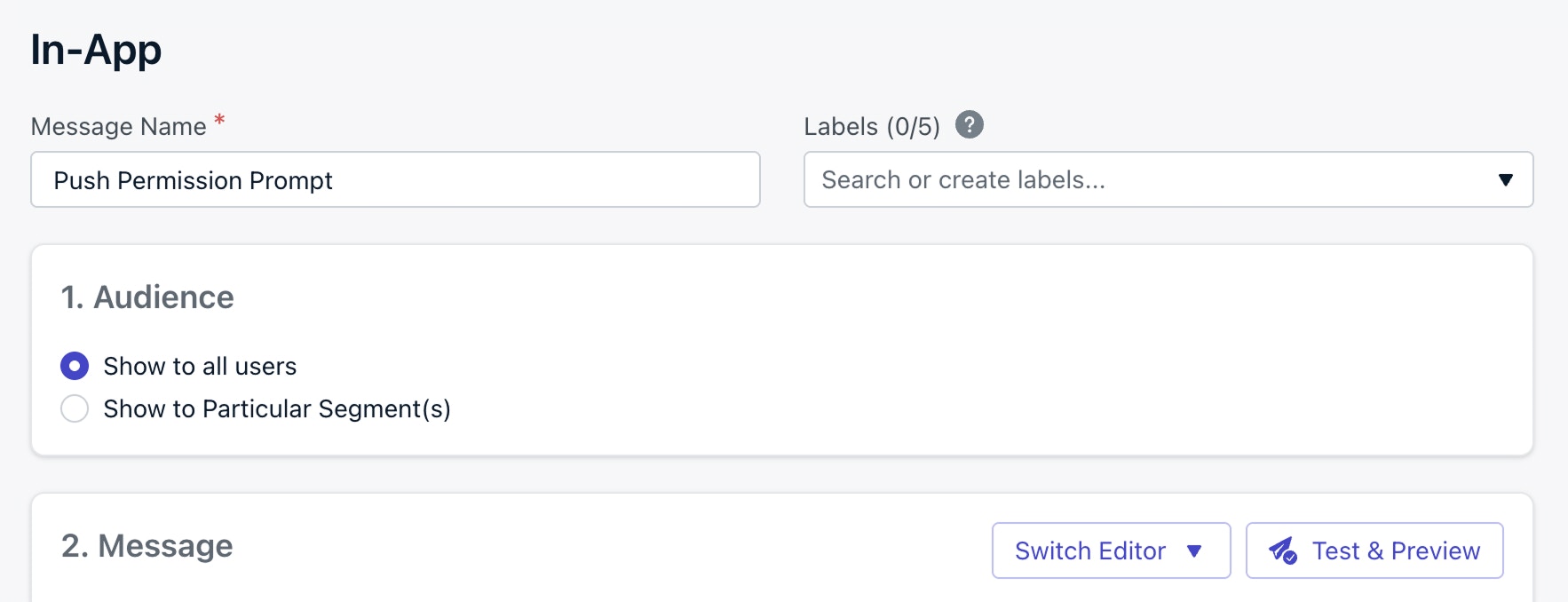This screenshot has width=1568, height=602.
Task: Choose the Show to Particular Segment(s) radio button
Action: (75, 408)
